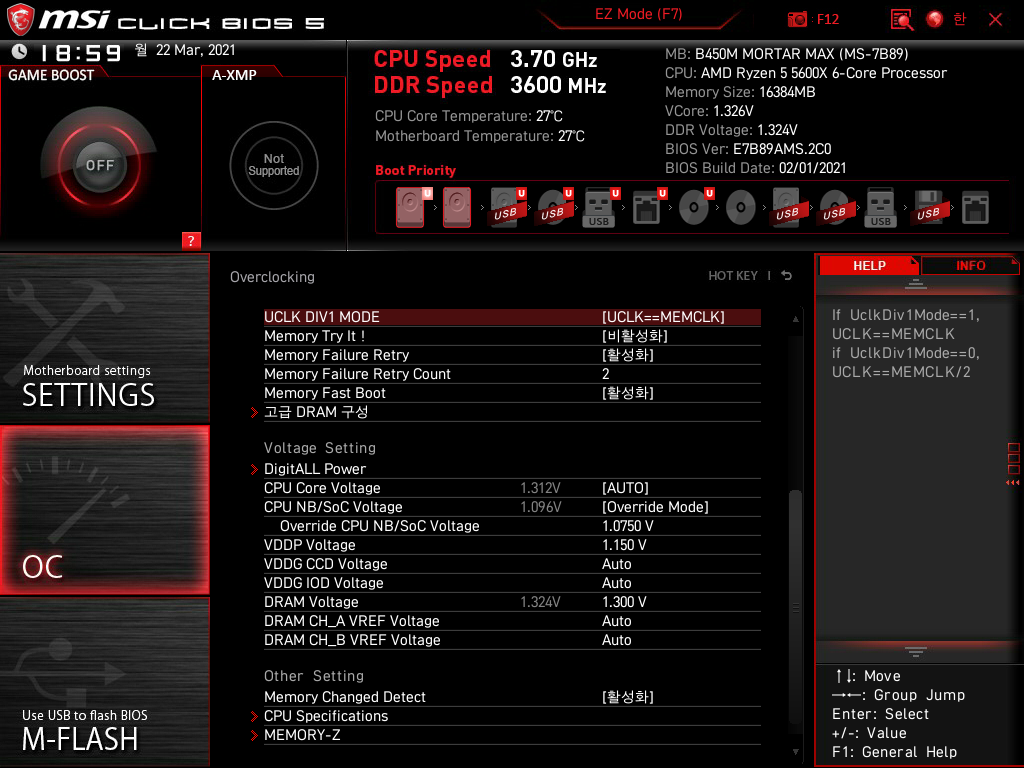Open the BIOS search magnifier icon

coord(902,20)
